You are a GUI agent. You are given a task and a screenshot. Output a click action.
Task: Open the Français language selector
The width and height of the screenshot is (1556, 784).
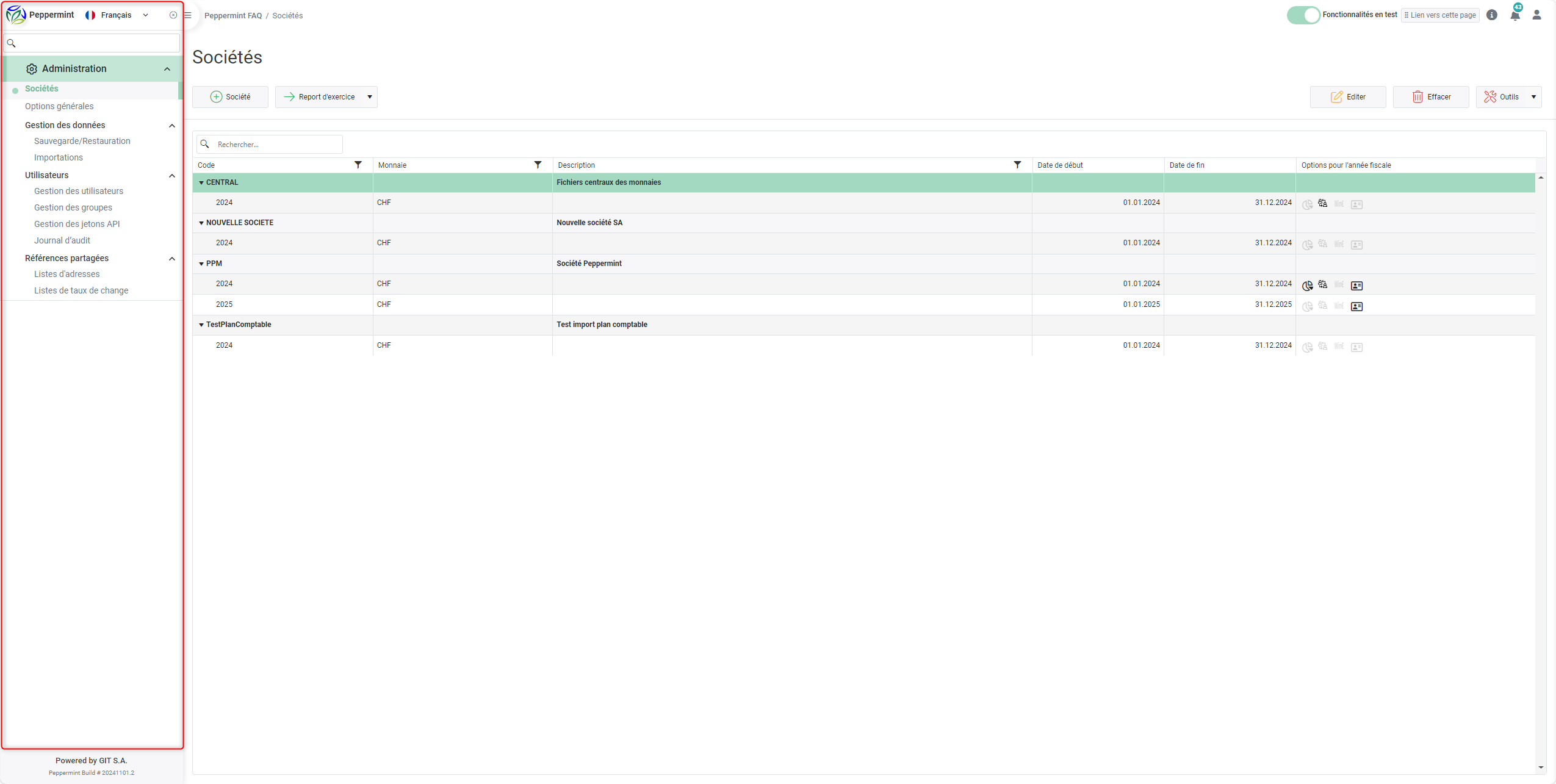coord(117,15)
